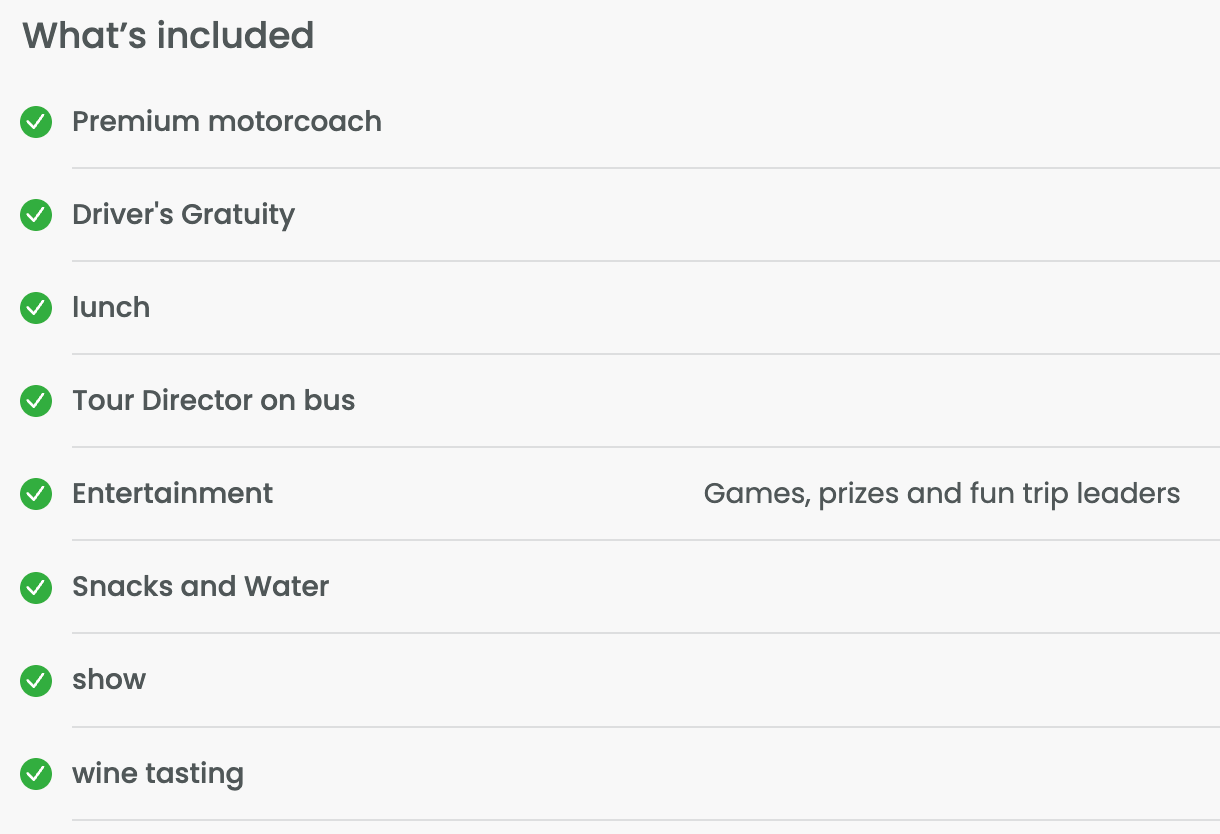Viewport: 1220px width, 834px height.
Task: Click the Games, prizes and fun trip leaders description
Action: (942, 494)
